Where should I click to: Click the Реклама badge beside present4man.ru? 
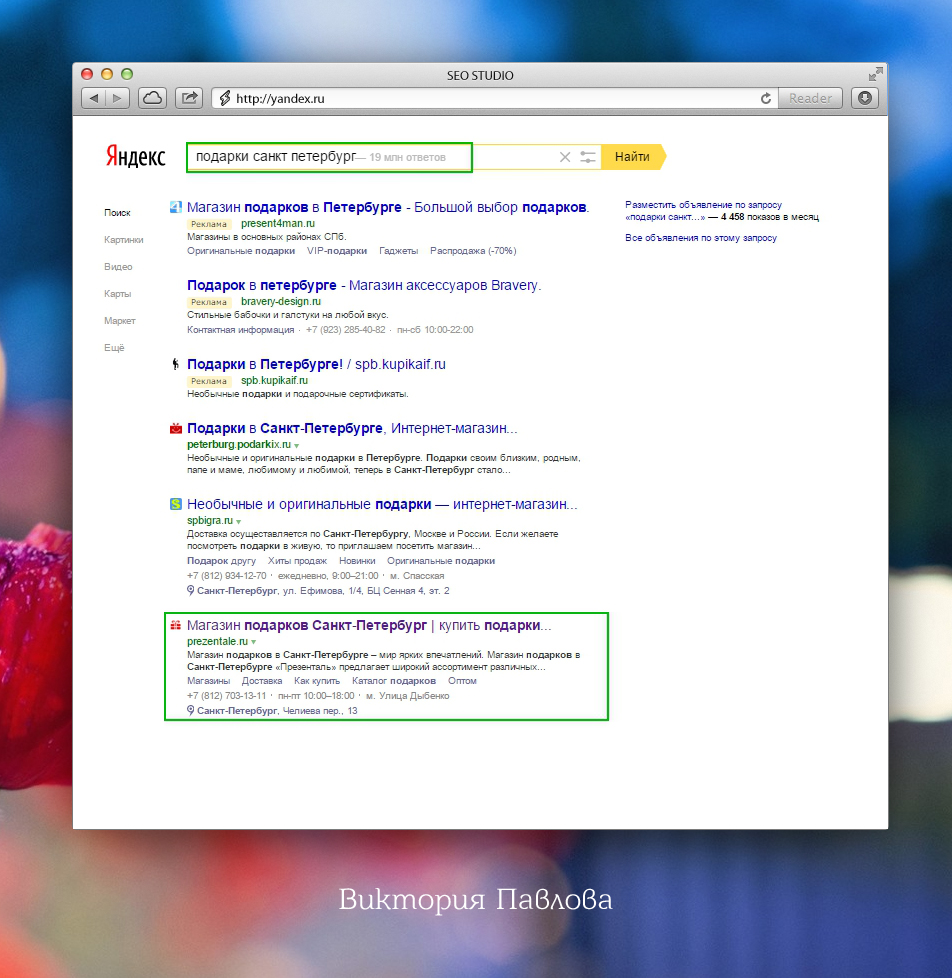tap(209, 224)
